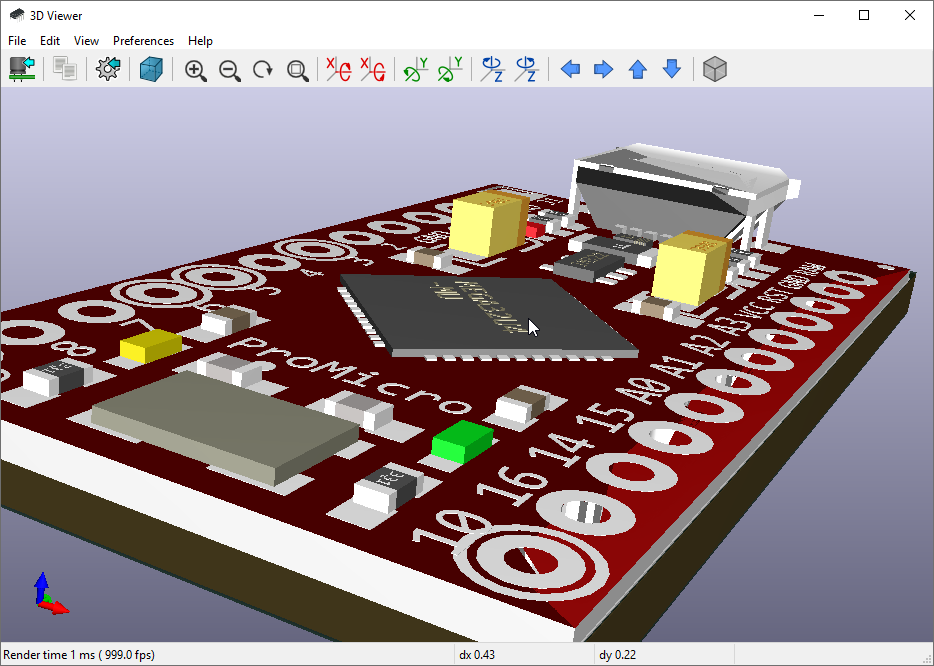934x666 pixels.
Task: Open the File menu
Action: 17,41
